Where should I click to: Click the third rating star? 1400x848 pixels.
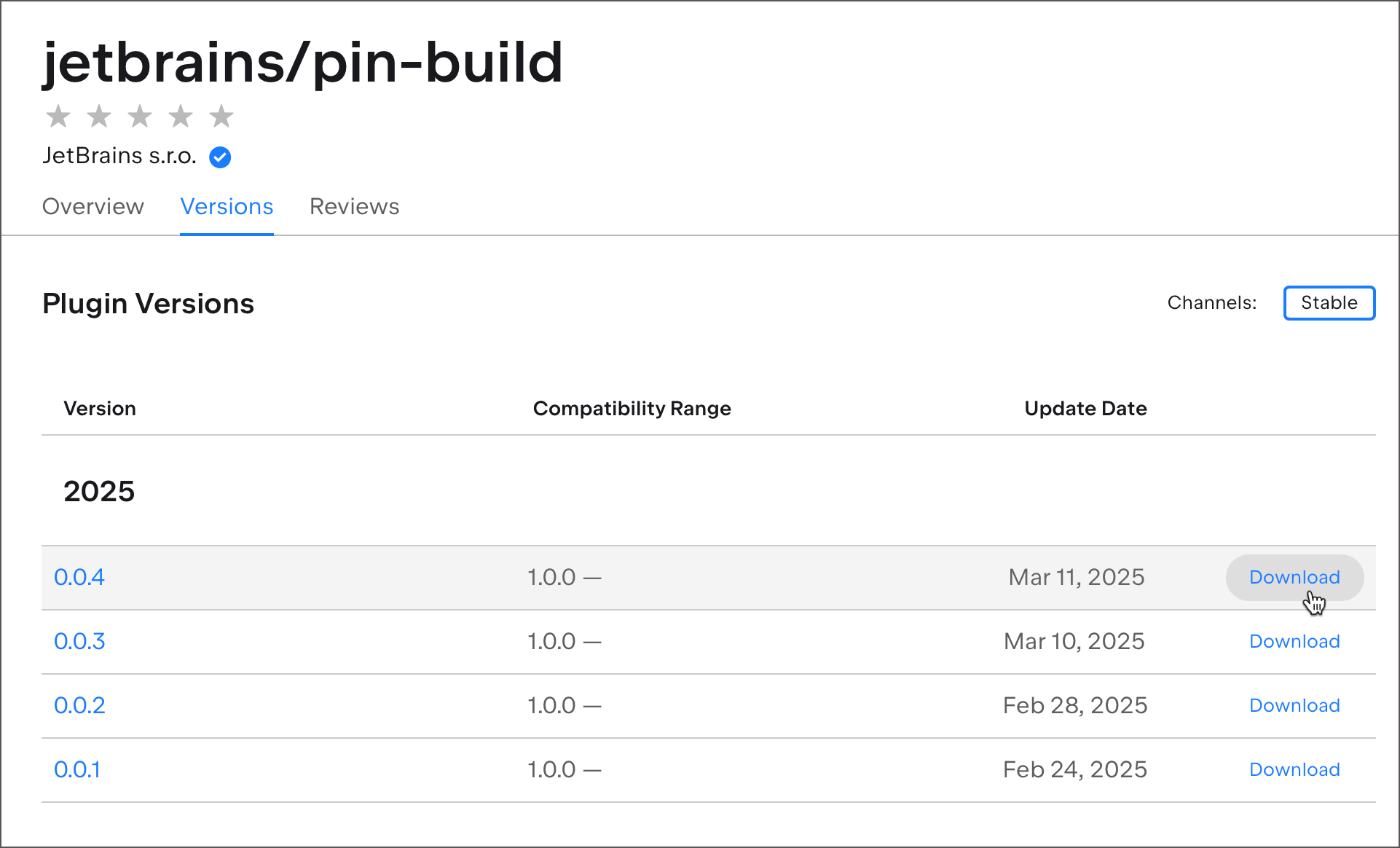140,116
